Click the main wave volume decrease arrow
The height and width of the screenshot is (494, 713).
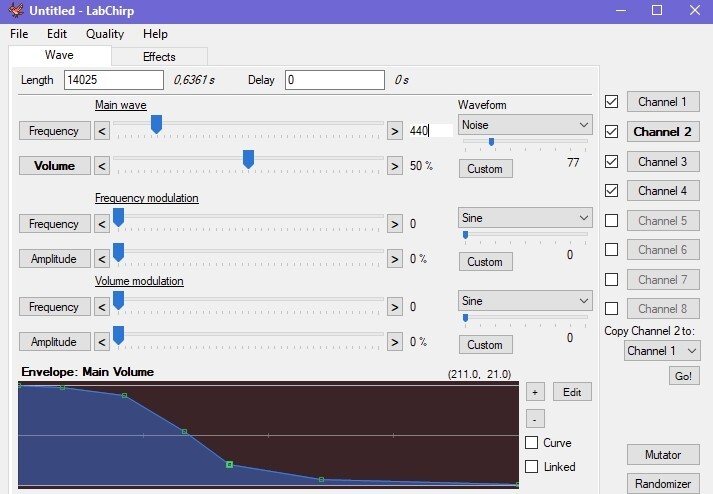(x=102, y=166)
